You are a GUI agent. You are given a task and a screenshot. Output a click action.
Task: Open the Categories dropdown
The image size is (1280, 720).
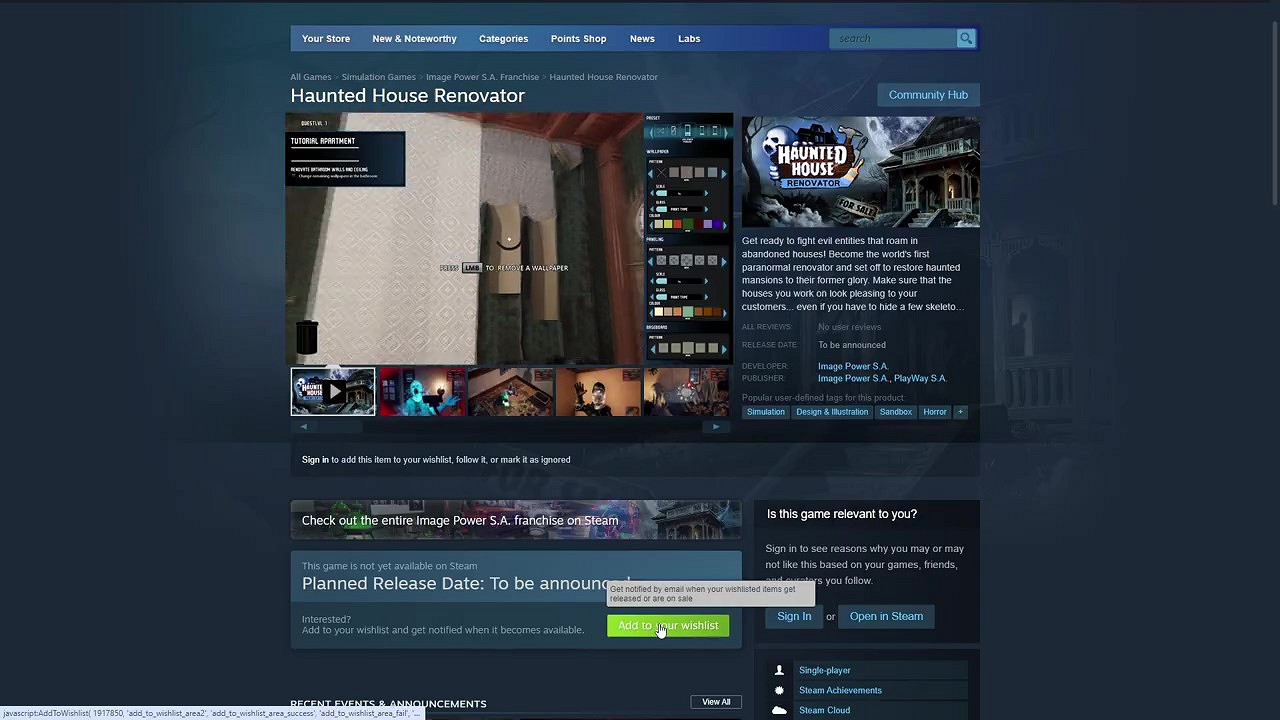click(x=503, y=39)
